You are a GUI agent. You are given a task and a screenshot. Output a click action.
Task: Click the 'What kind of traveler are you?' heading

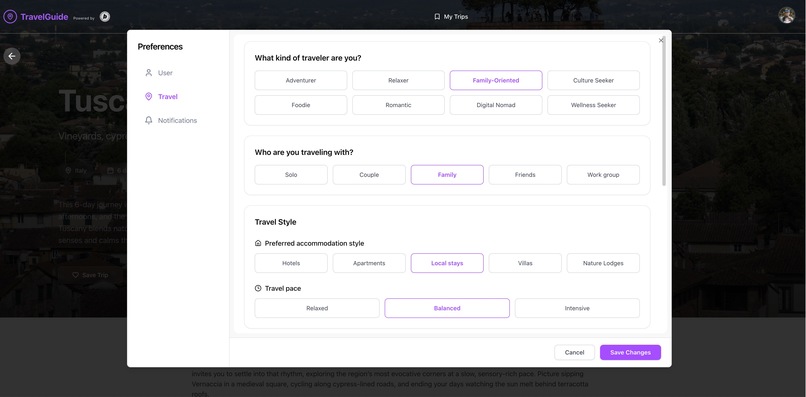click(308, 58)
